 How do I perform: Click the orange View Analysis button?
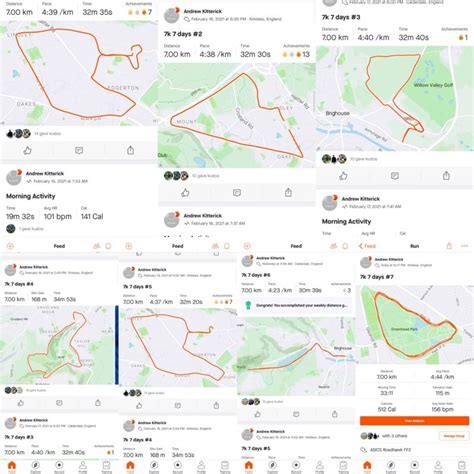[x=414, y=421]
